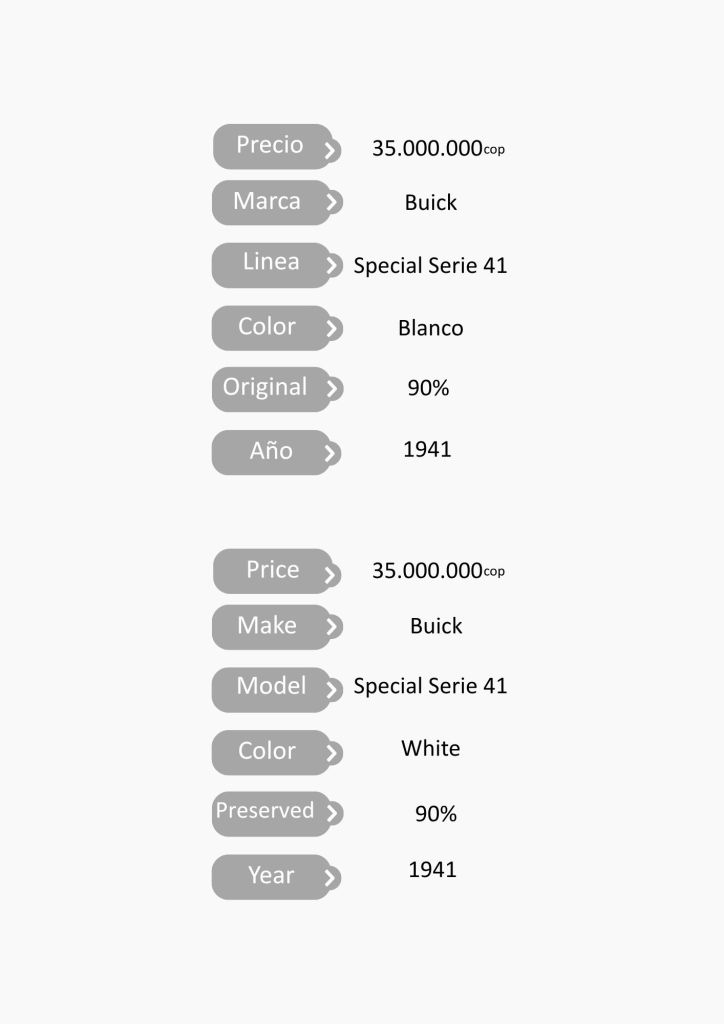Viewport: 724px width, 1024px height.
Task: Click the Blanco color value text
Action: tap(430, 328)
